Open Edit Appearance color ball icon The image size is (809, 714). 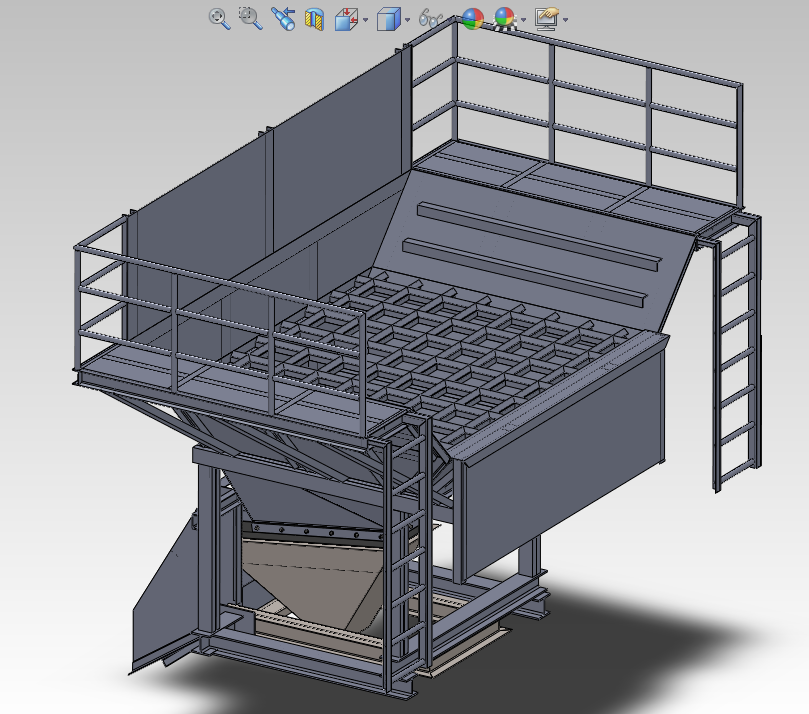pyautogui.click(x=472, y=19)
